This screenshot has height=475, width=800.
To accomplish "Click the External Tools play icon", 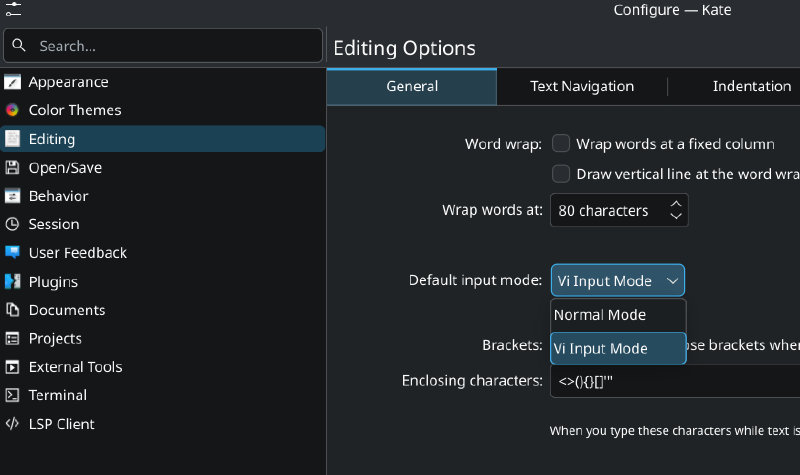I will click(x=12, y=367).
